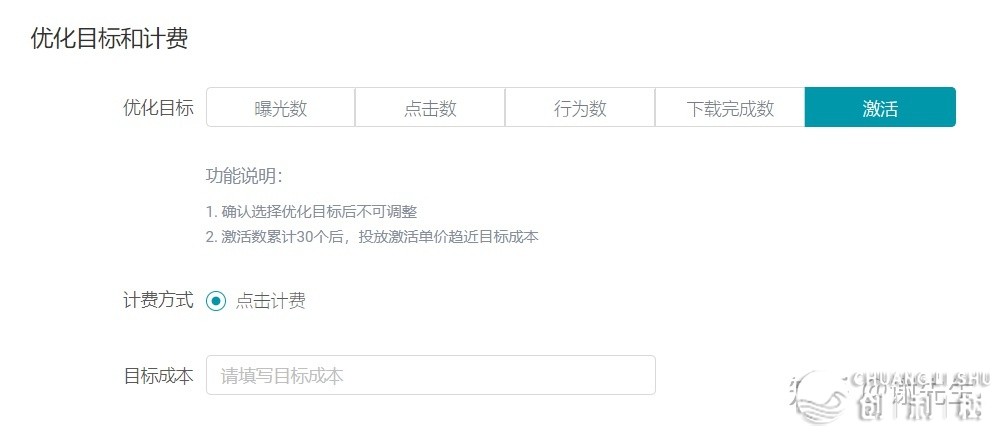1001x432 pixels.
Task: Select the 曝光数 optimization goal
Action: tap(281, 108)
